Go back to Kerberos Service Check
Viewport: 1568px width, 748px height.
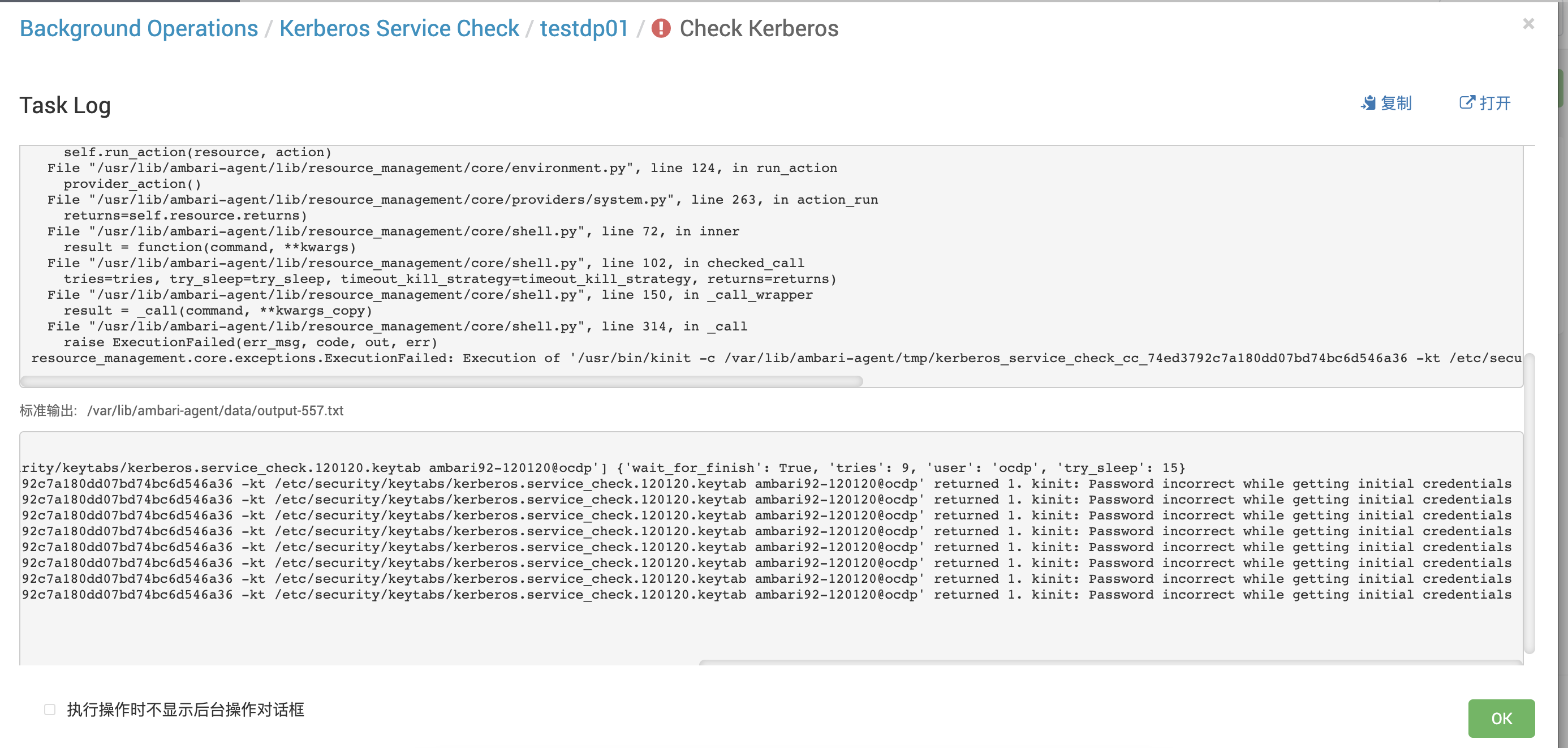(x=399, y=29)
